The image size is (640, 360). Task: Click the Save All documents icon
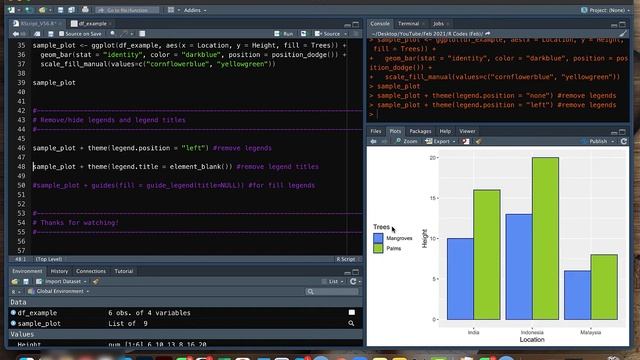[71, 10]
